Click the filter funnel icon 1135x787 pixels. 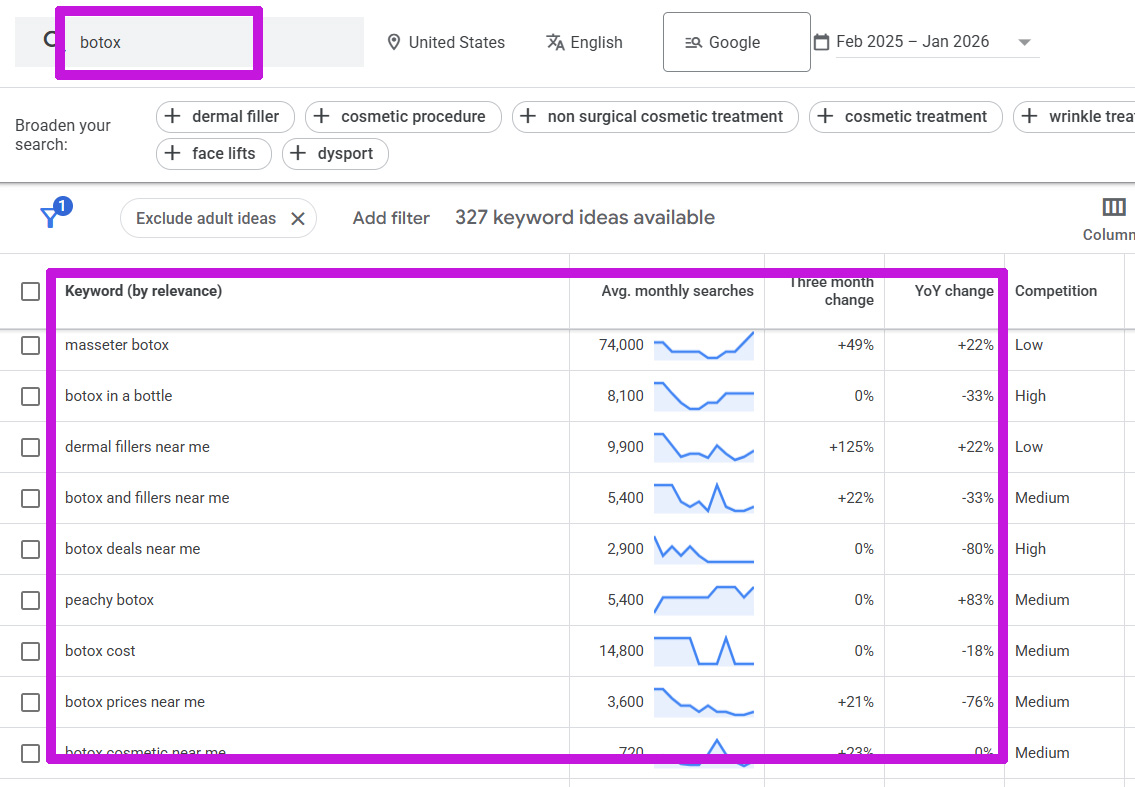click(x=49, y=218)
